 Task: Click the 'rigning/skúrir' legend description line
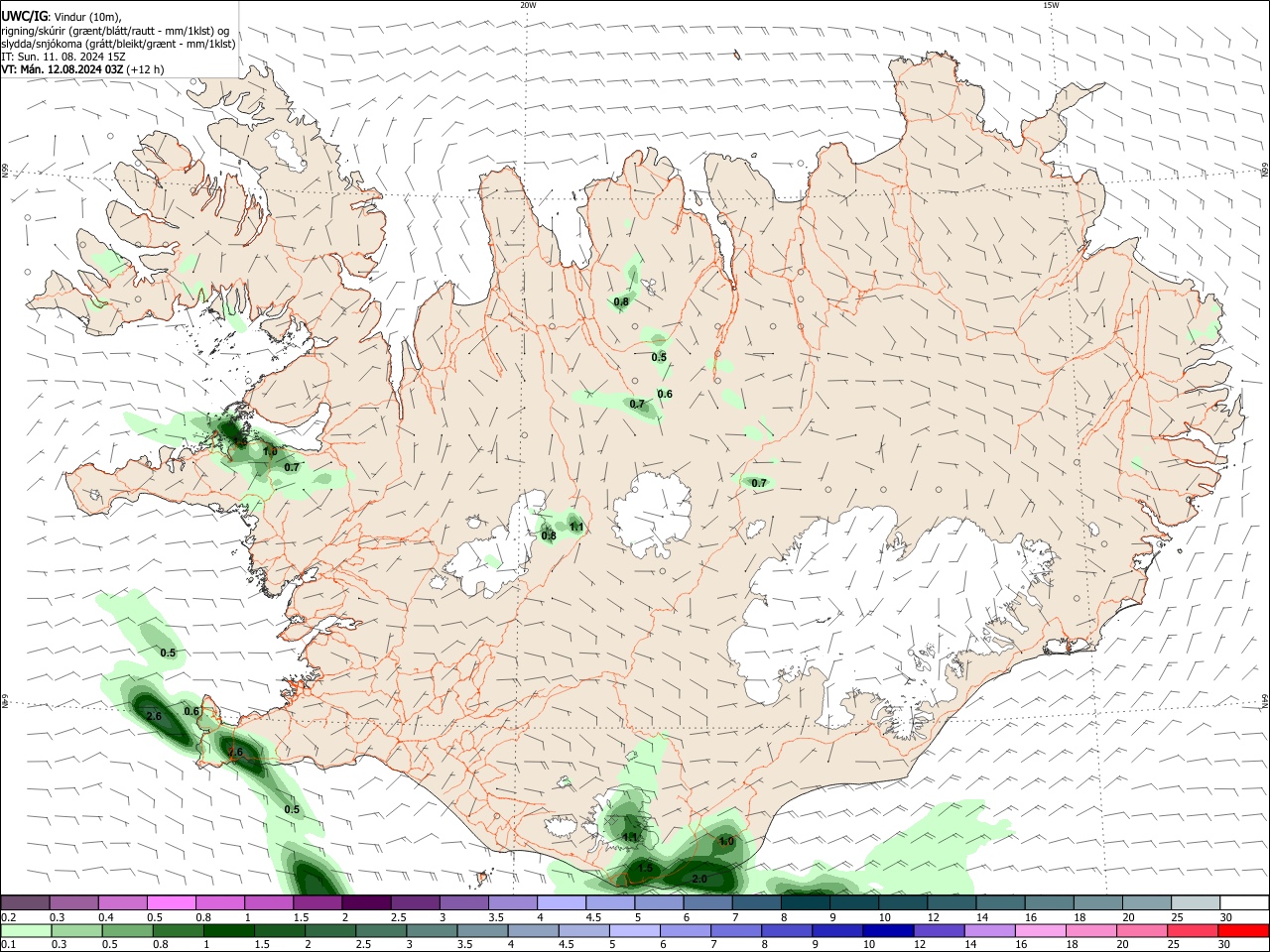pyautogui.click(x=117, y=30)
